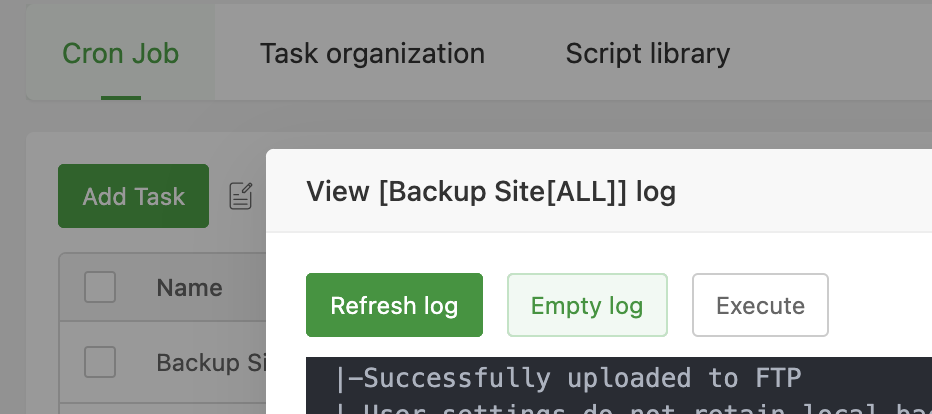Click the 'User settings' log line
932x414 pixels.
coord(600,407)
